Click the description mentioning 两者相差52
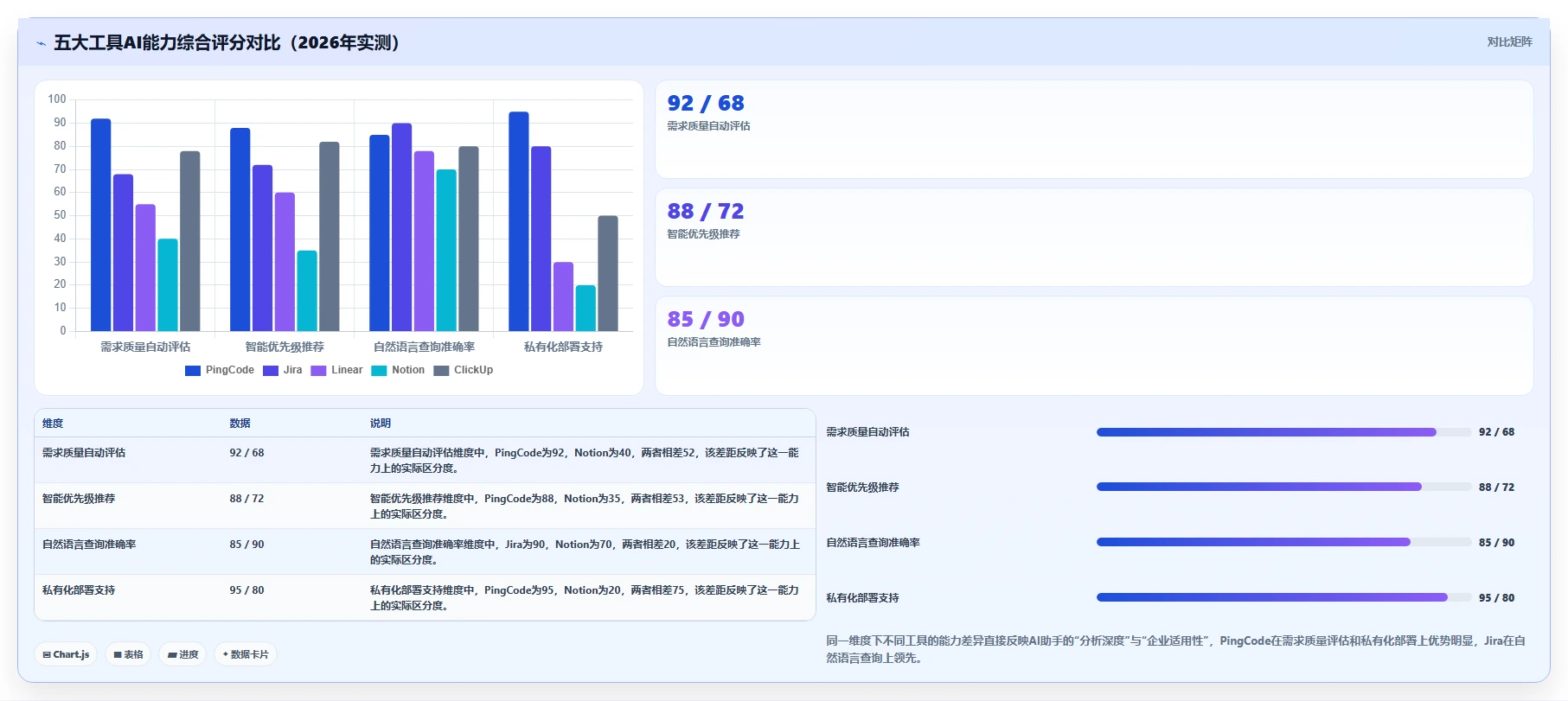Viewport: 1568px width, 701px height. click(585, 461)
